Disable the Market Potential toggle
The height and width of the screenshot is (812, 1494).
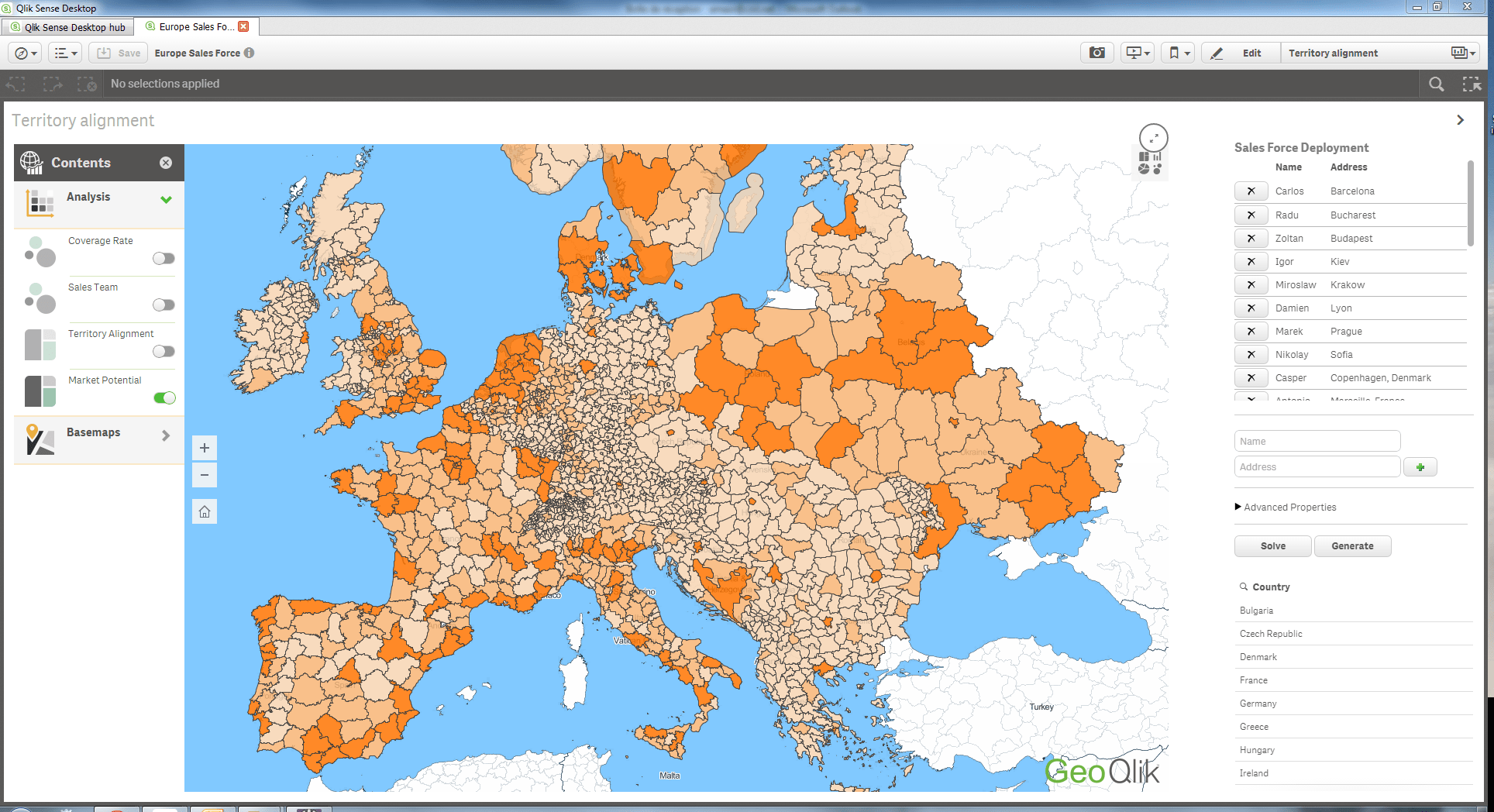164,397
